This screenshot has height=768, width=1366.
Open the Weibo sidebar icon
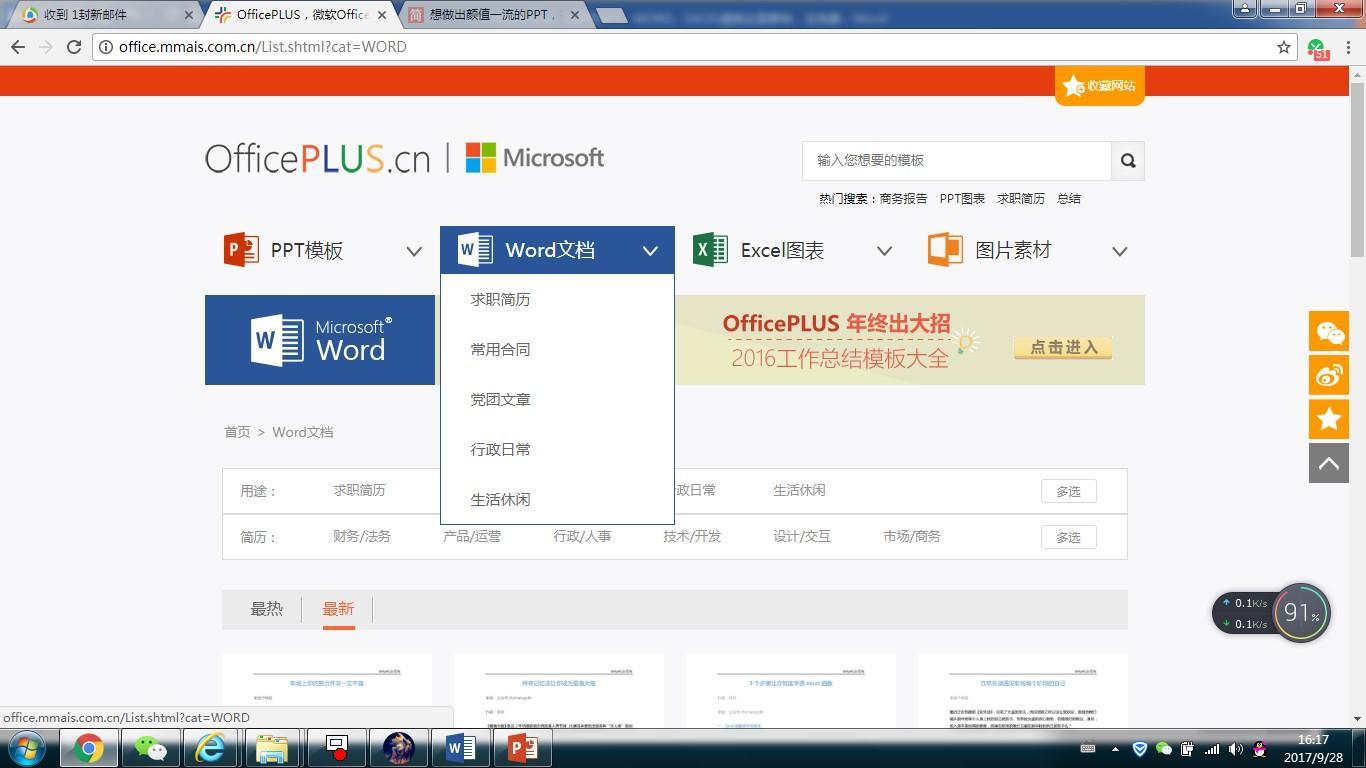tap(1329, 375)
